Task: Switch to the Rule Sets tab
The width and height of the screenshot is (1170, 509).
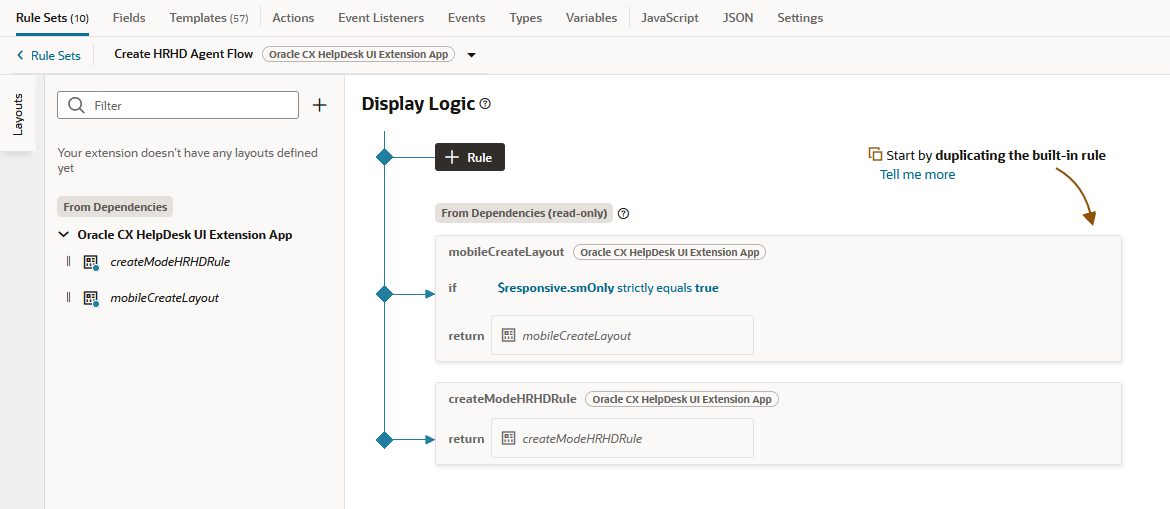Action: pyautogui.click(x=52, y=18)
